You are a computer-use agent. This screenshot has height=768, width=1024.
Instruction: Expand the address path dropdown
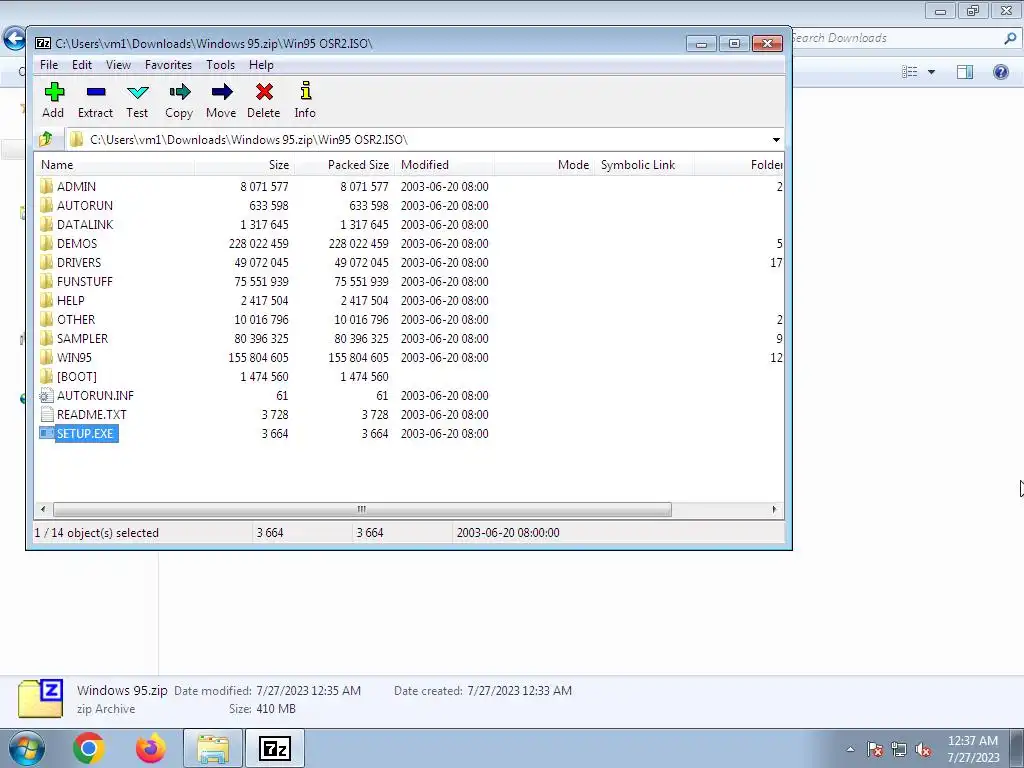pyautogui.click(x=776, y=140)
